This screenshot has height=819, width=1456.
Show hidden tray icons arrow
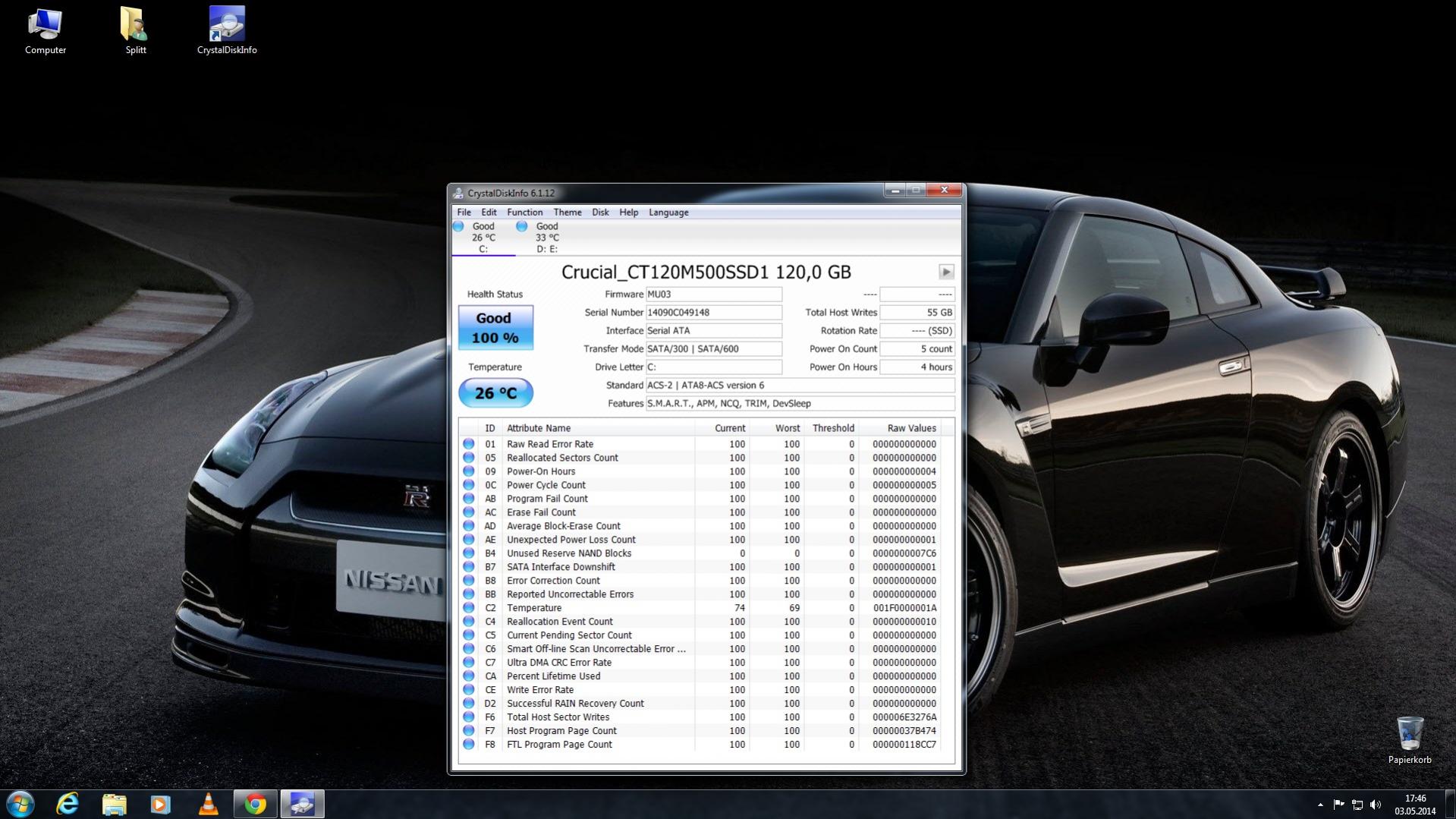[1320, 805]
